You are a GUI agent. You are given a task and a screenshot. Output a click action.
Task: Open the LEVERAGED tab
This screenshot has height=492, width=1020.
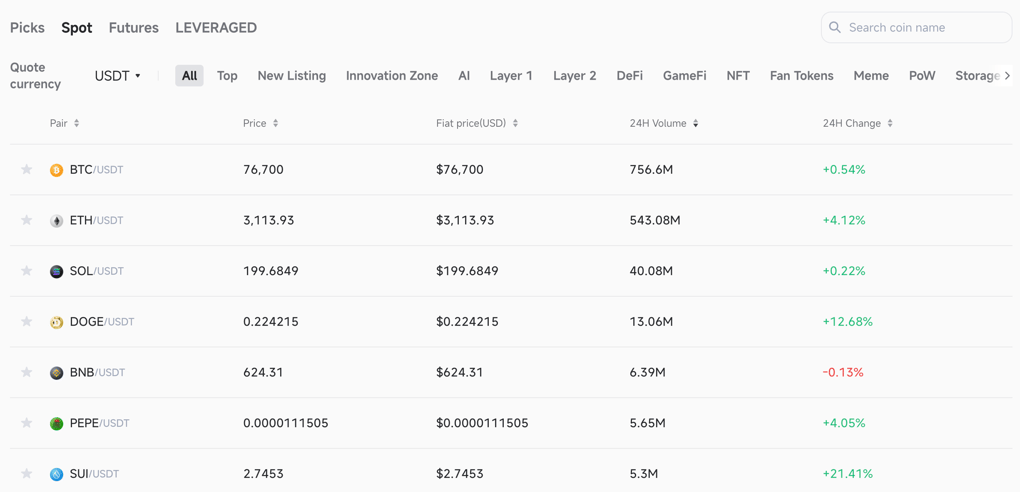pyautogui.click(x=216, y=27)
